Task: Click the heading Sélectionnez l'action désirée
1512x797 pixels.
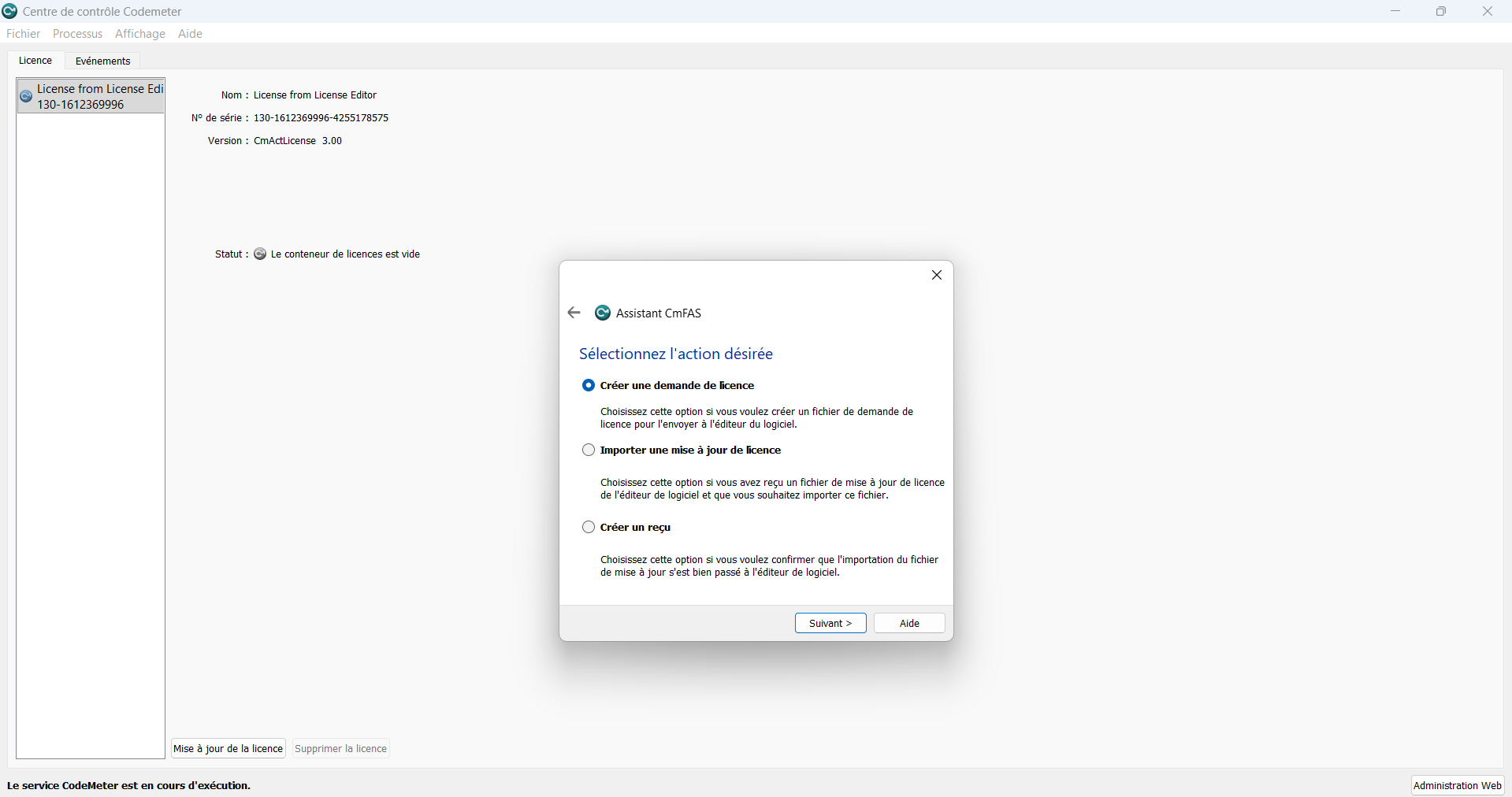Action: [676, 354]
